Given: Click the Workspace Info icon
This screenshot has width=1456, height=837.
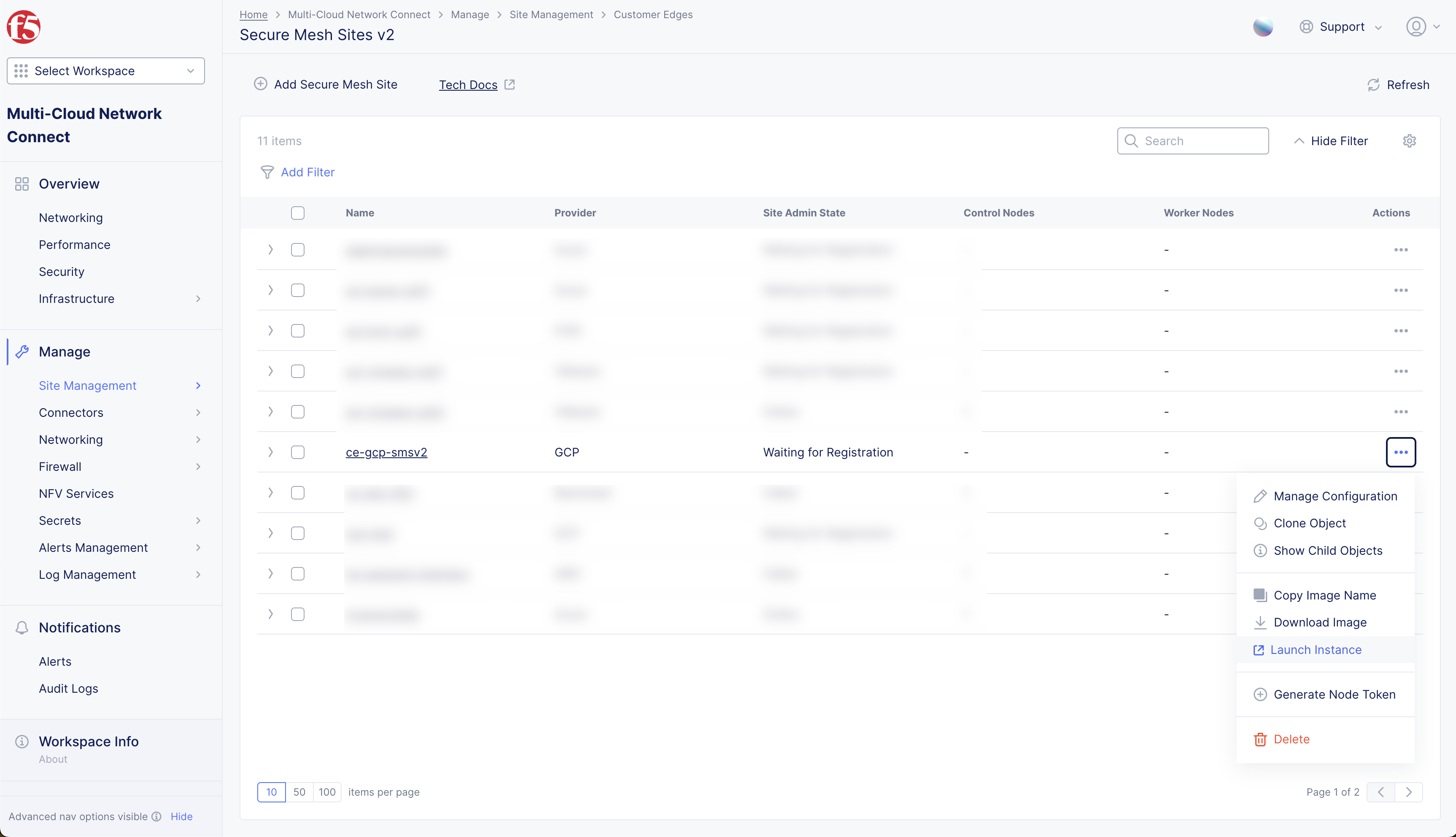Looking at the screenshot, I should tap(22, 742).
